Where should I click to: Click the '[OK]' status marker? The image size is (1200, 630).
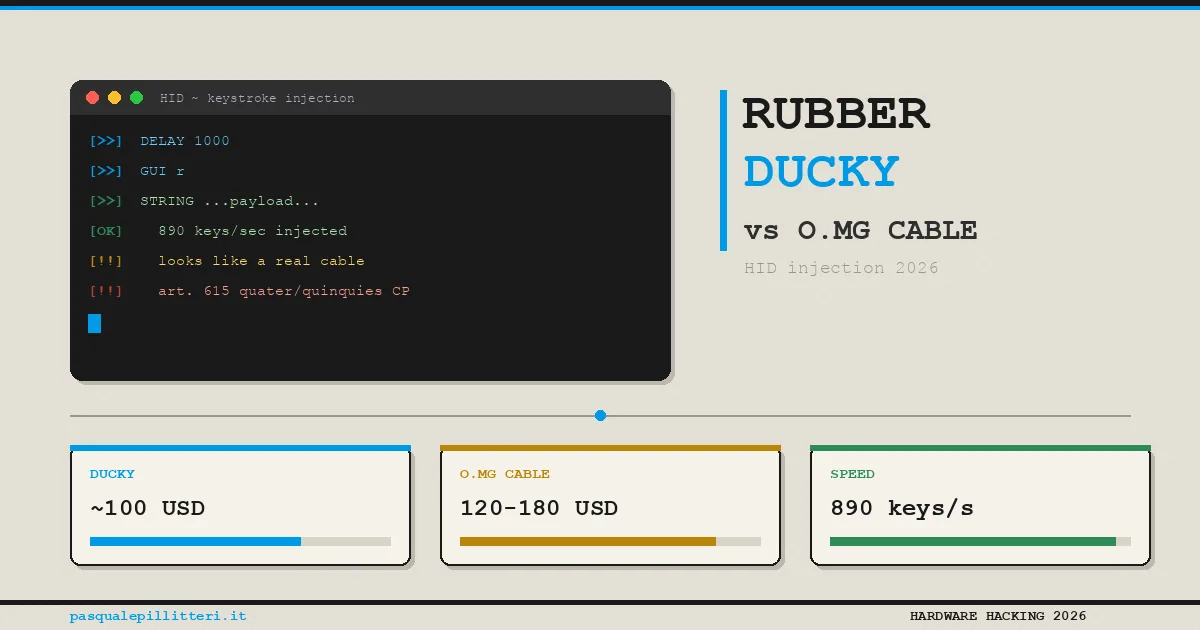[x=106, y=231]
